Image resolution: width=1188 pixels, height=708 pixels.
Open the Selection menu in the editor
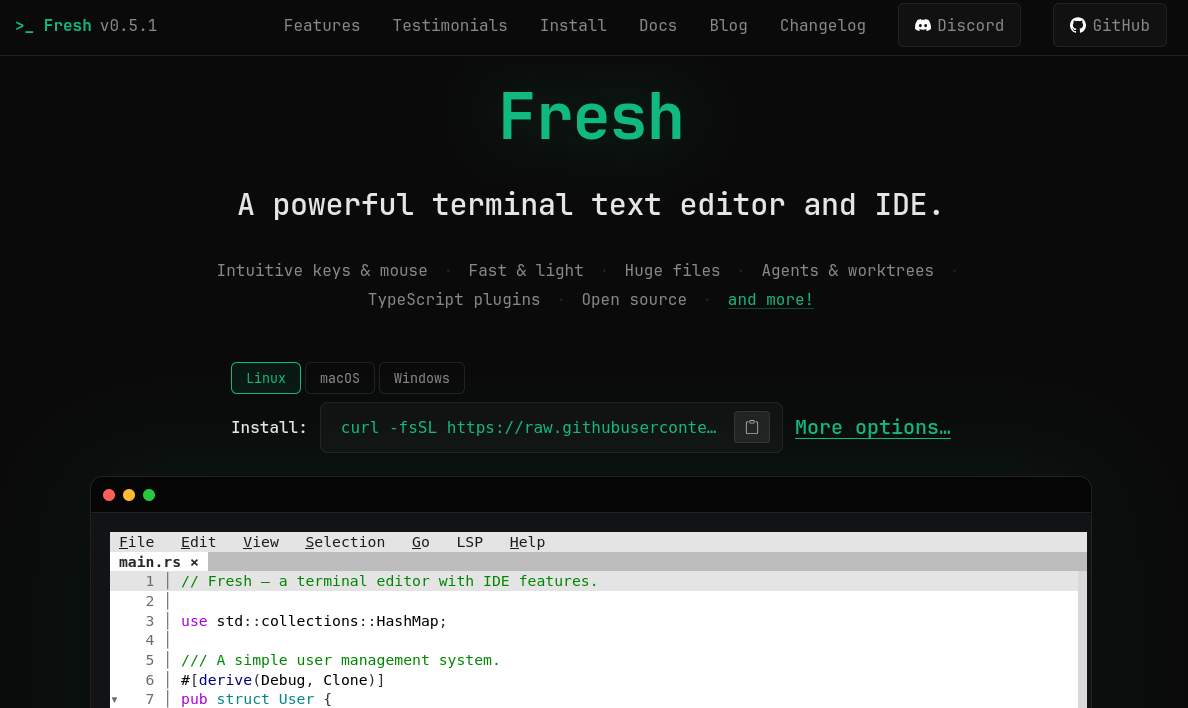click(345, 542)
